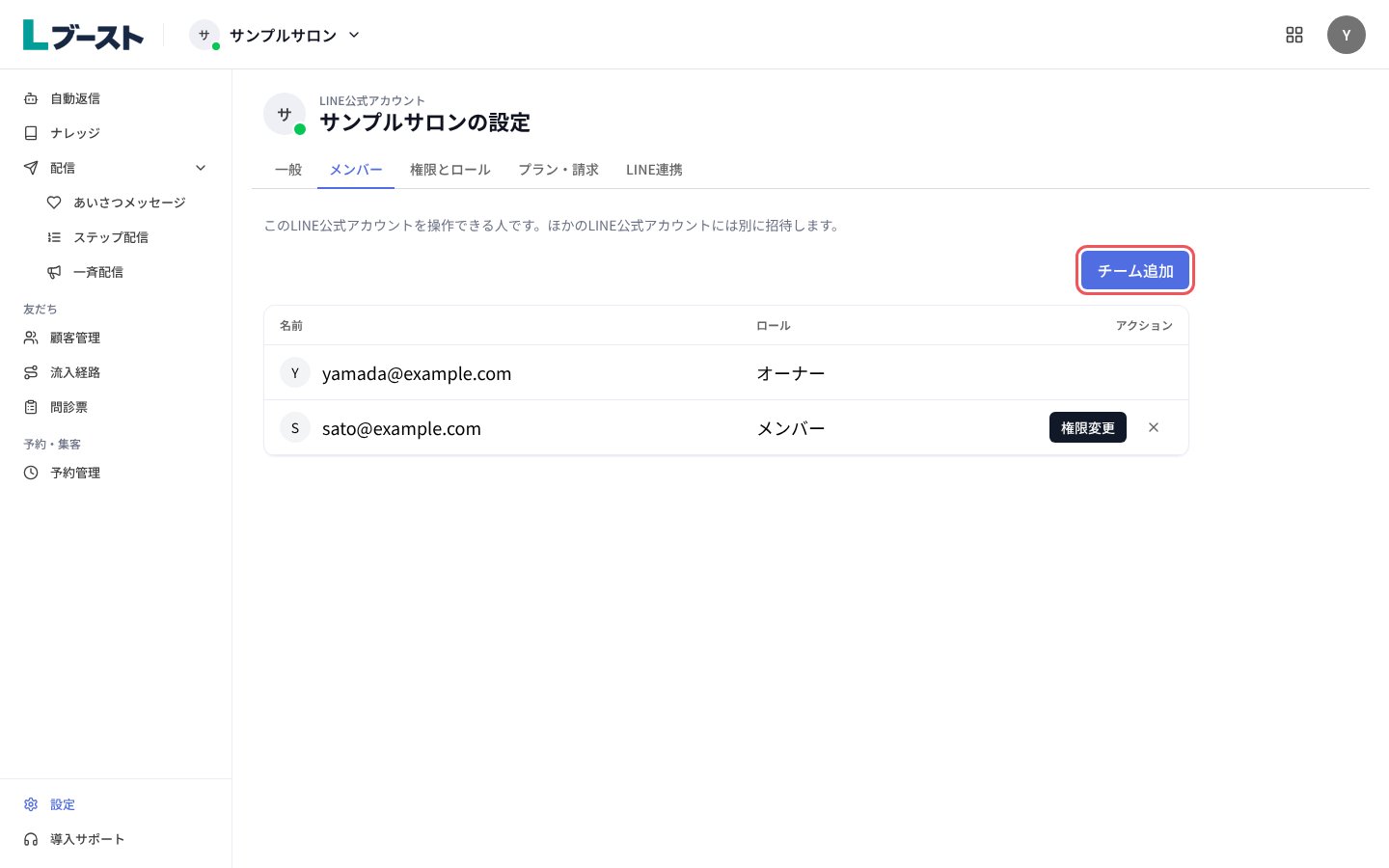Click the 予約管理 clock icon

click(x=31, y=473)
